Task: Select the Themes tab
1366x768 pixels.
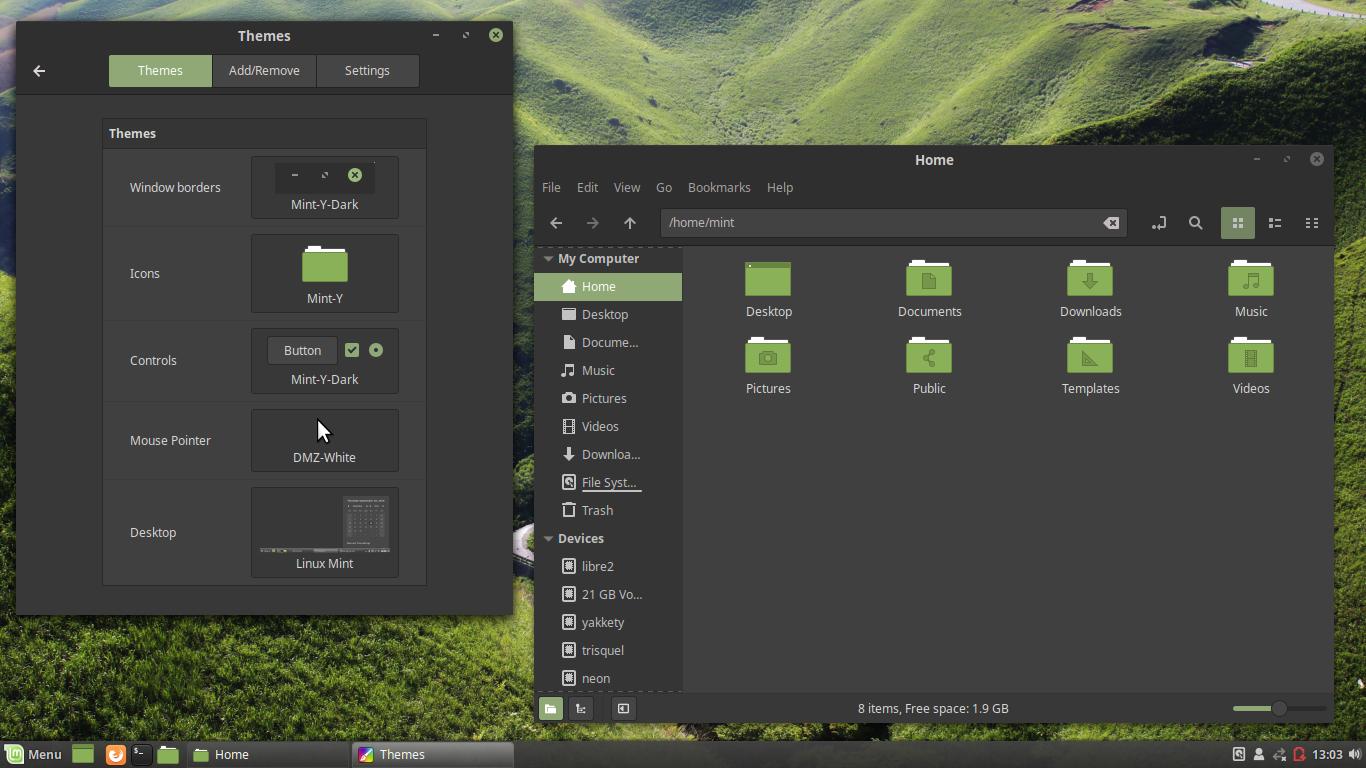Action: (160, 71)
